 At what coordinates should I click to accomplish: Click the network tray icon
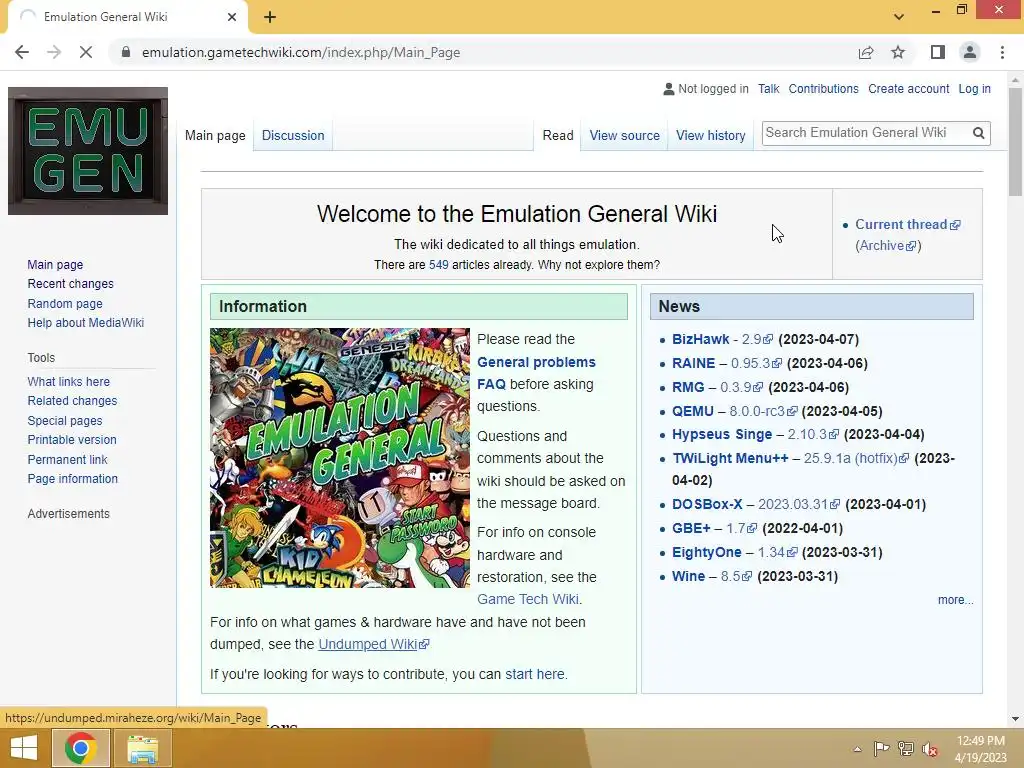pos(906,748)
